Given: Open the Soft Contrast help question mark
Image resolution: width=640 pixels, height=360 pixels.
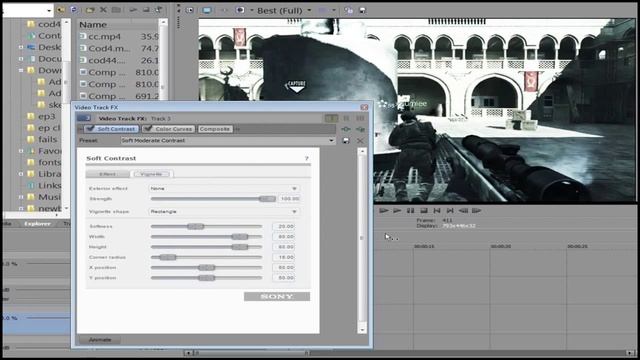Looking at the screenshot, I should [307, 158].
